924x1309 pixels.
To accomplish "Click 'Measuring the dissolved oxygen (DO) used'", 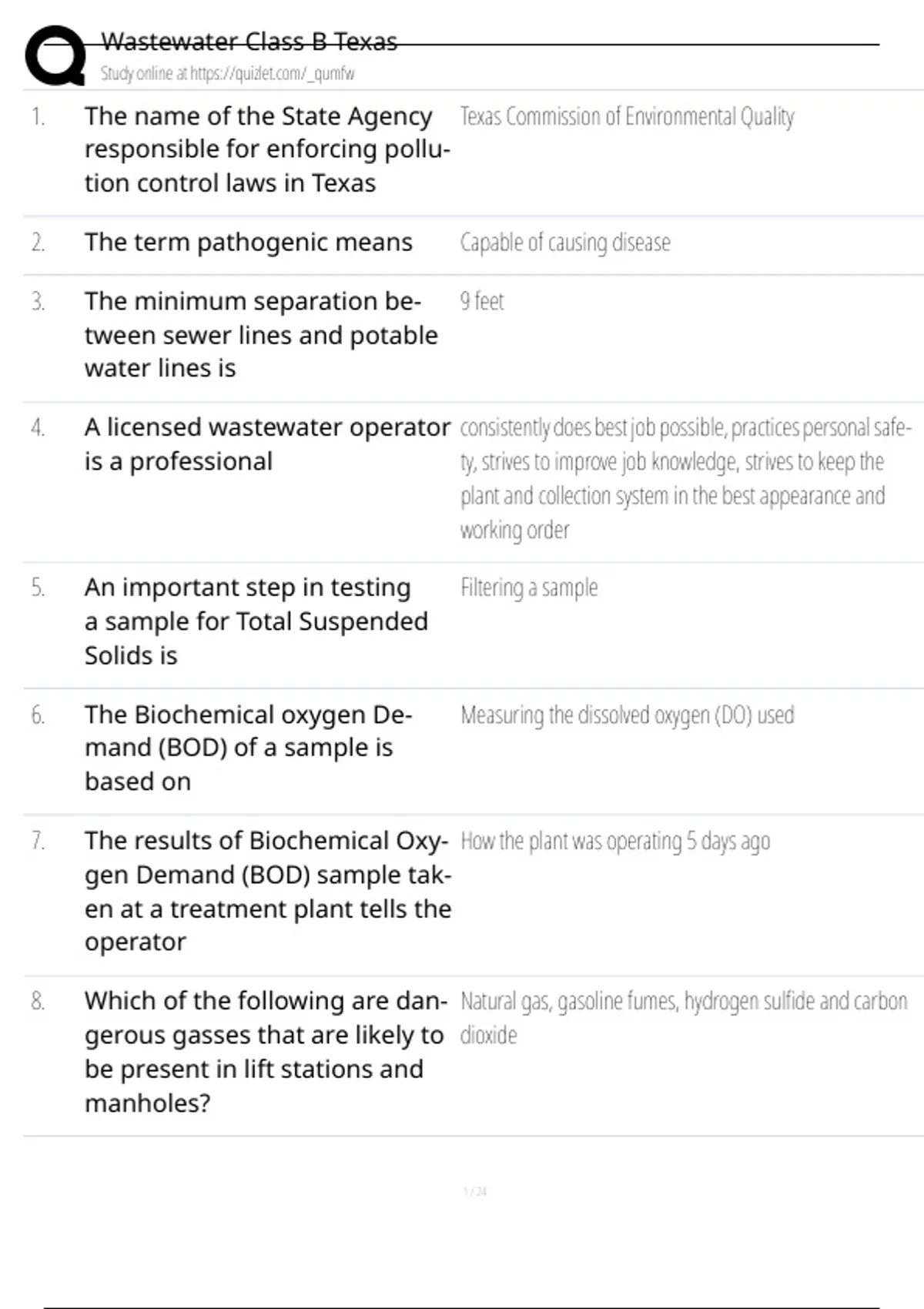I will 627,715.
